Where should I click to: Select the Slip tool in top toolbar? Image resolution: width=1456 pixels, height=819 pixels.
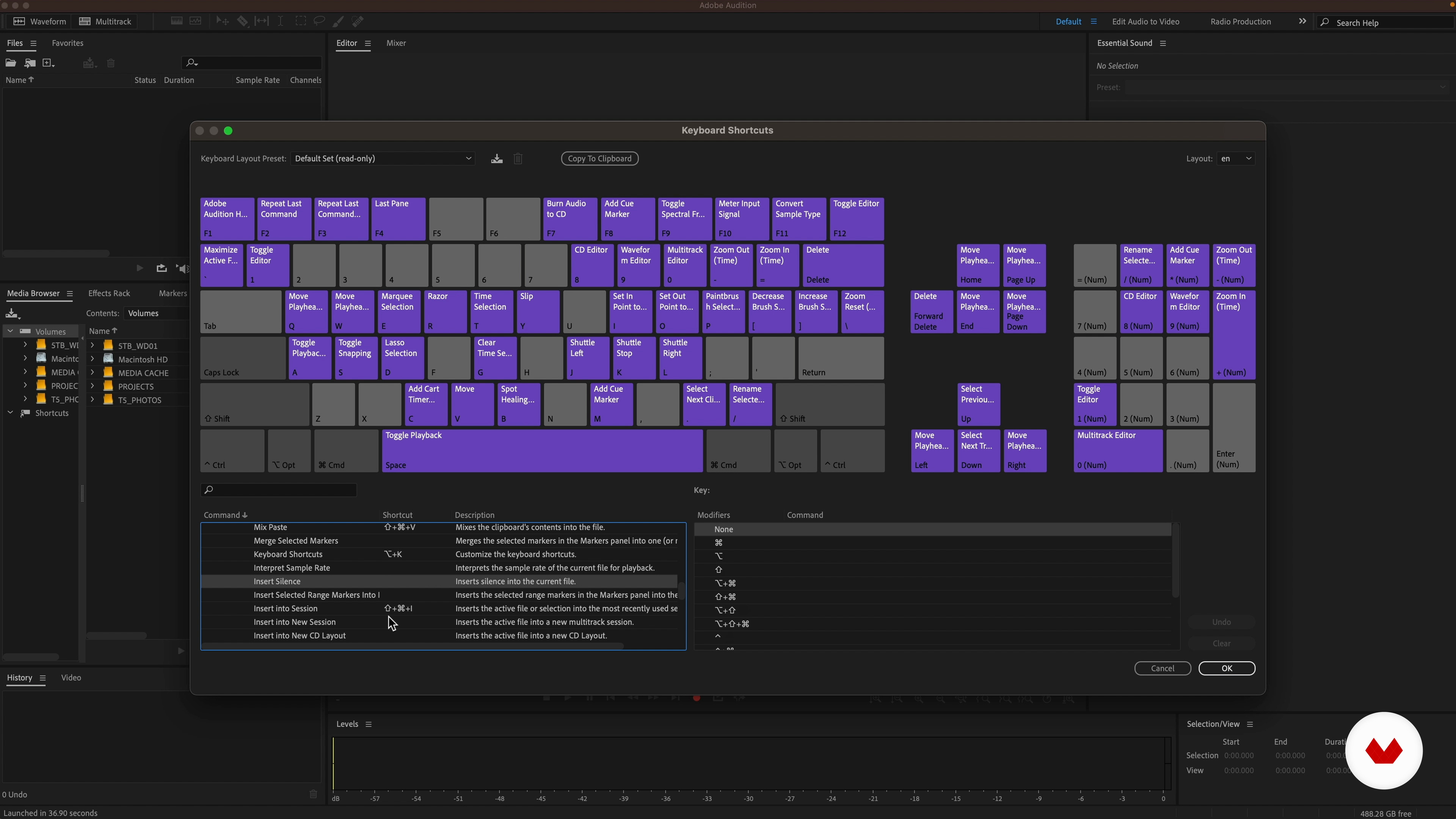tap(262, 22)
